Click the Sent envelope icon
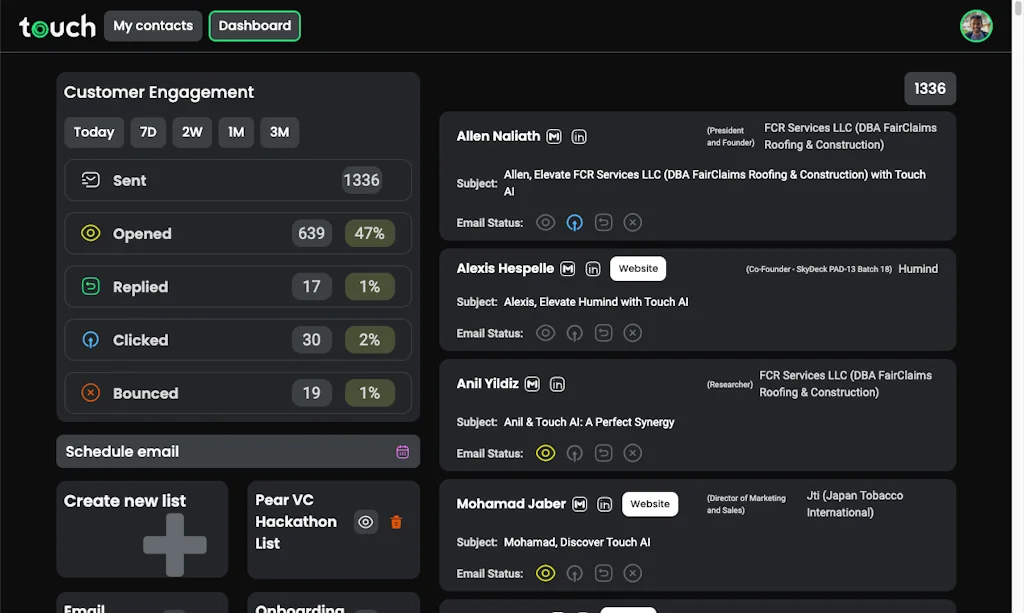The image size is (1024, 613). [91, 180]
